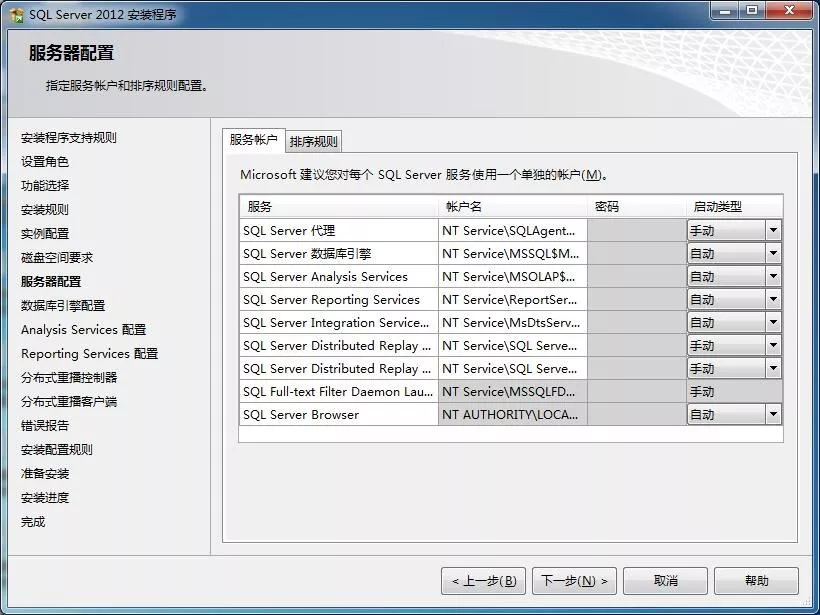The image size is (820, 615).
Task: Click account name cell NT Service\MsDtsServ...
Action: (512, 323)
